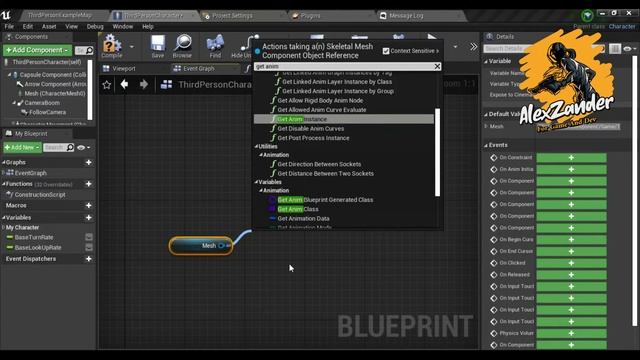Open the Add New dropdown in My Blueprint
This screenshot has height=360, width=640.
tap(22, 147)
